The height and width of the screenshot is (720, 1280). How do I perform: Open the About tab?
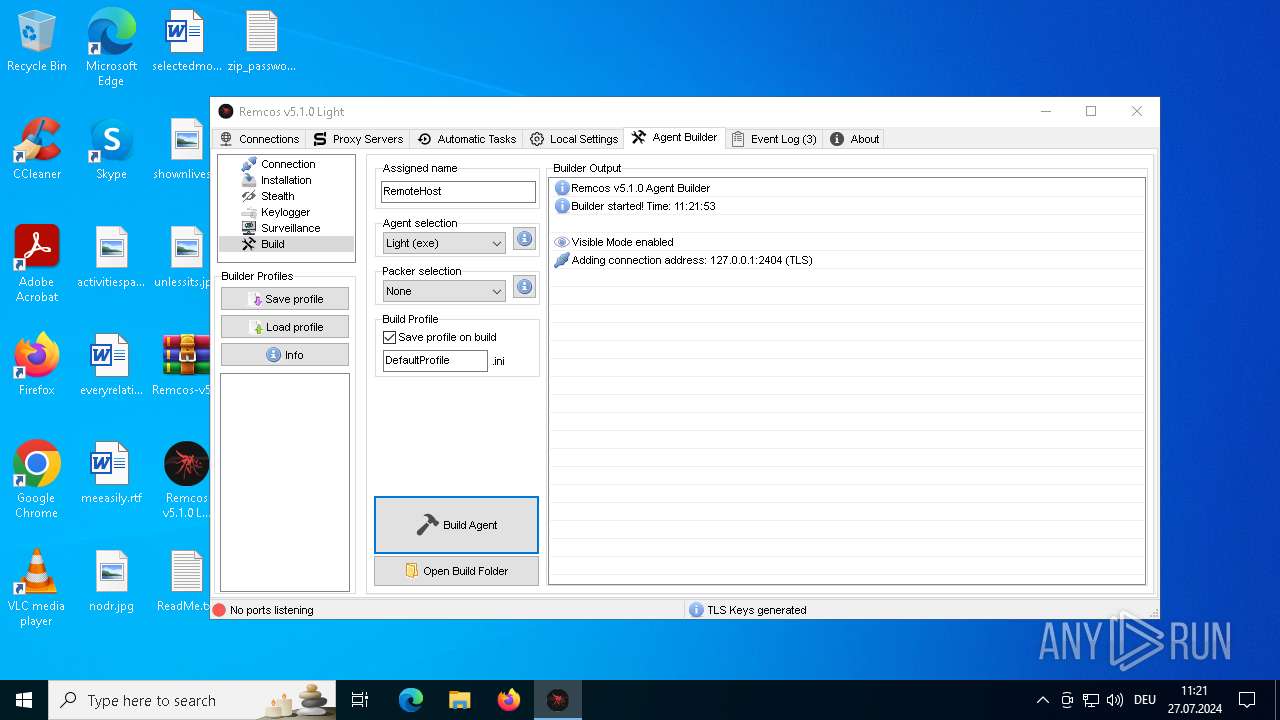(854, 139)
